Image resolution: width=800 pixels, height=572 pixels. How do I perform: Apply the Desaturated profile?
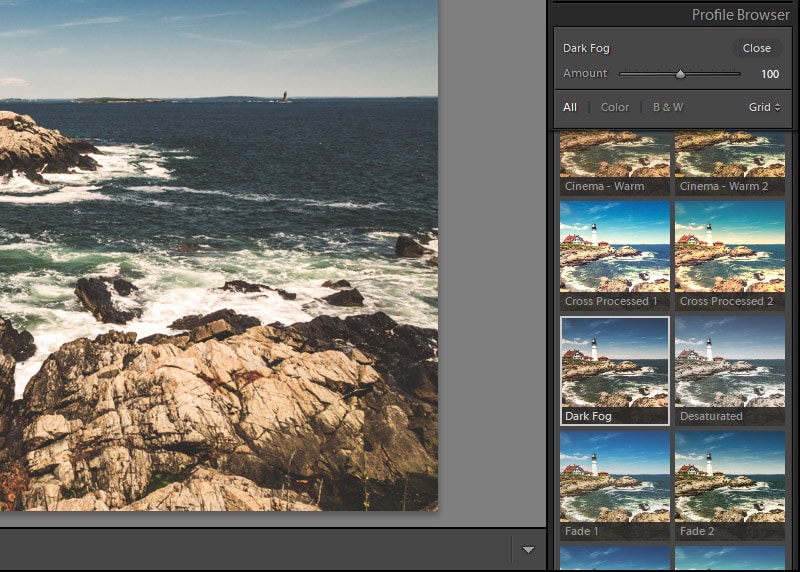[730, 370]
